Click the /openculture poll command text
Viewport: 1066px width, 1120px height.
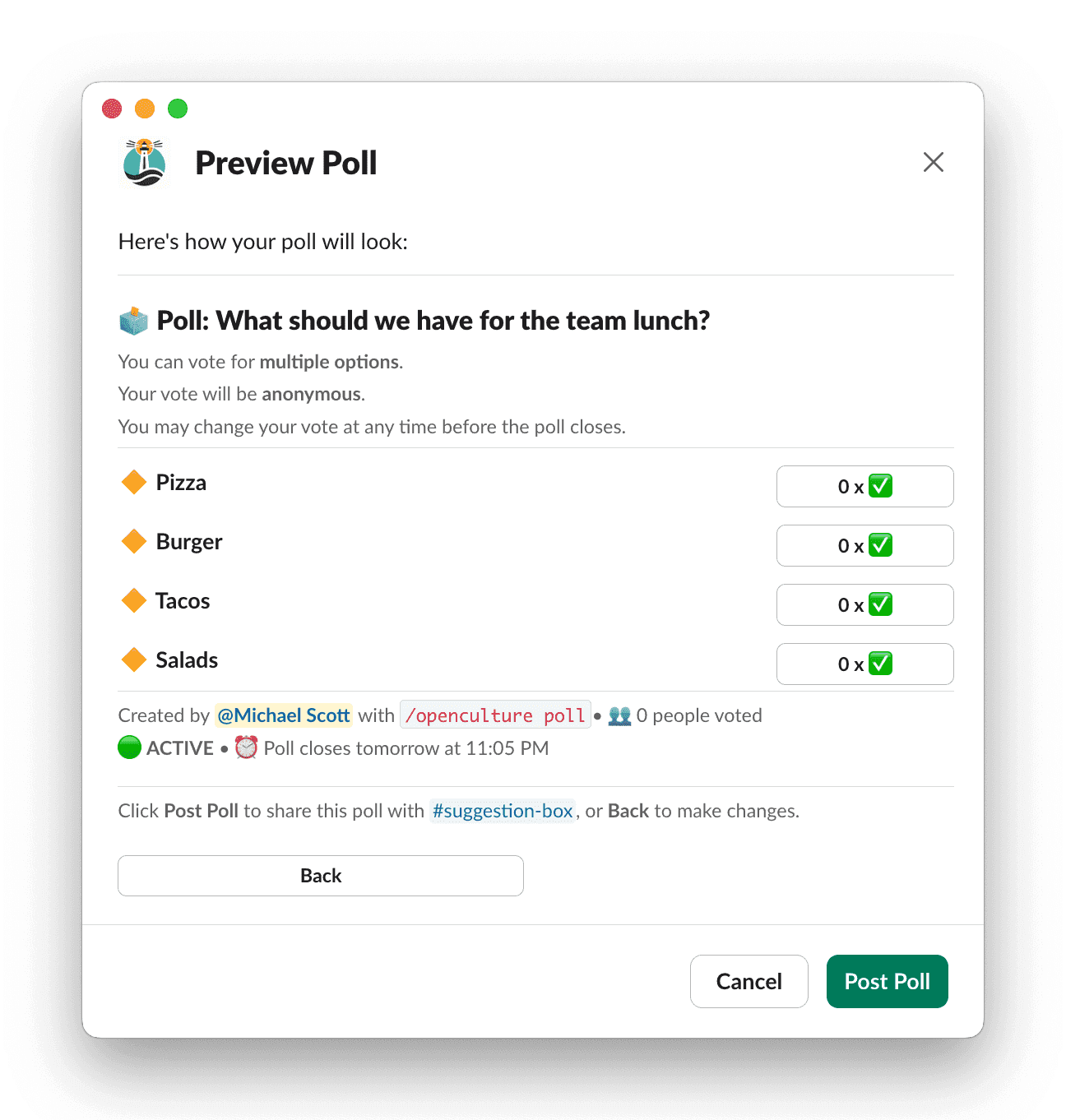[x=494, y=715]
